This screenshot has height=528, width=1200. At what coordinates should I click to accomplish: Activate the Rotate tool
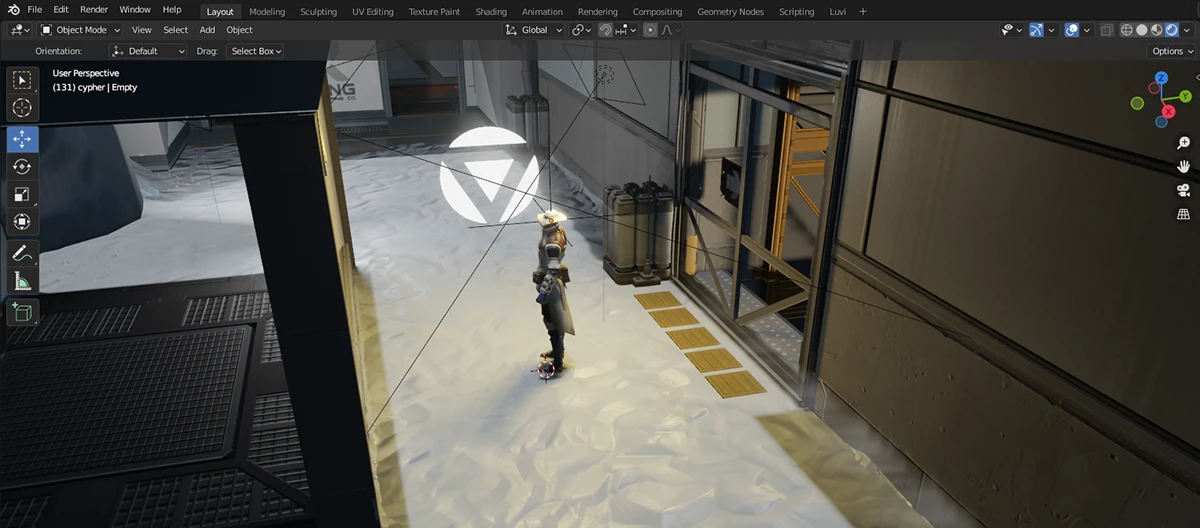(22, 166)
